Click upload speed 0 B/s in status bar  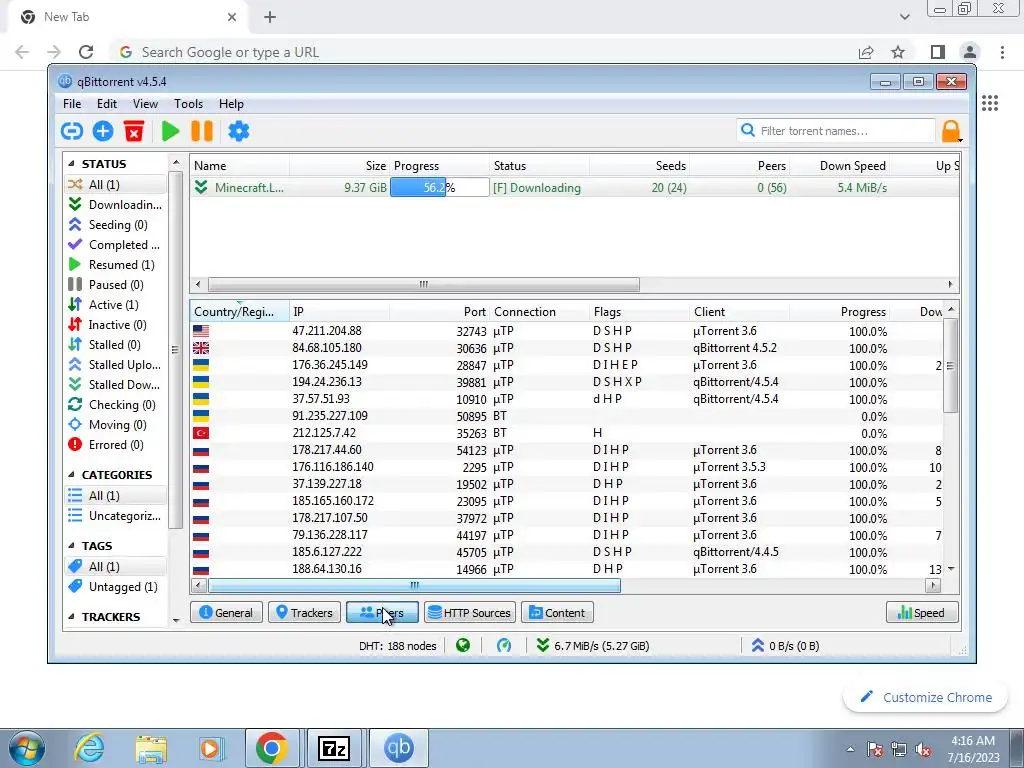[x=786, y=646]
